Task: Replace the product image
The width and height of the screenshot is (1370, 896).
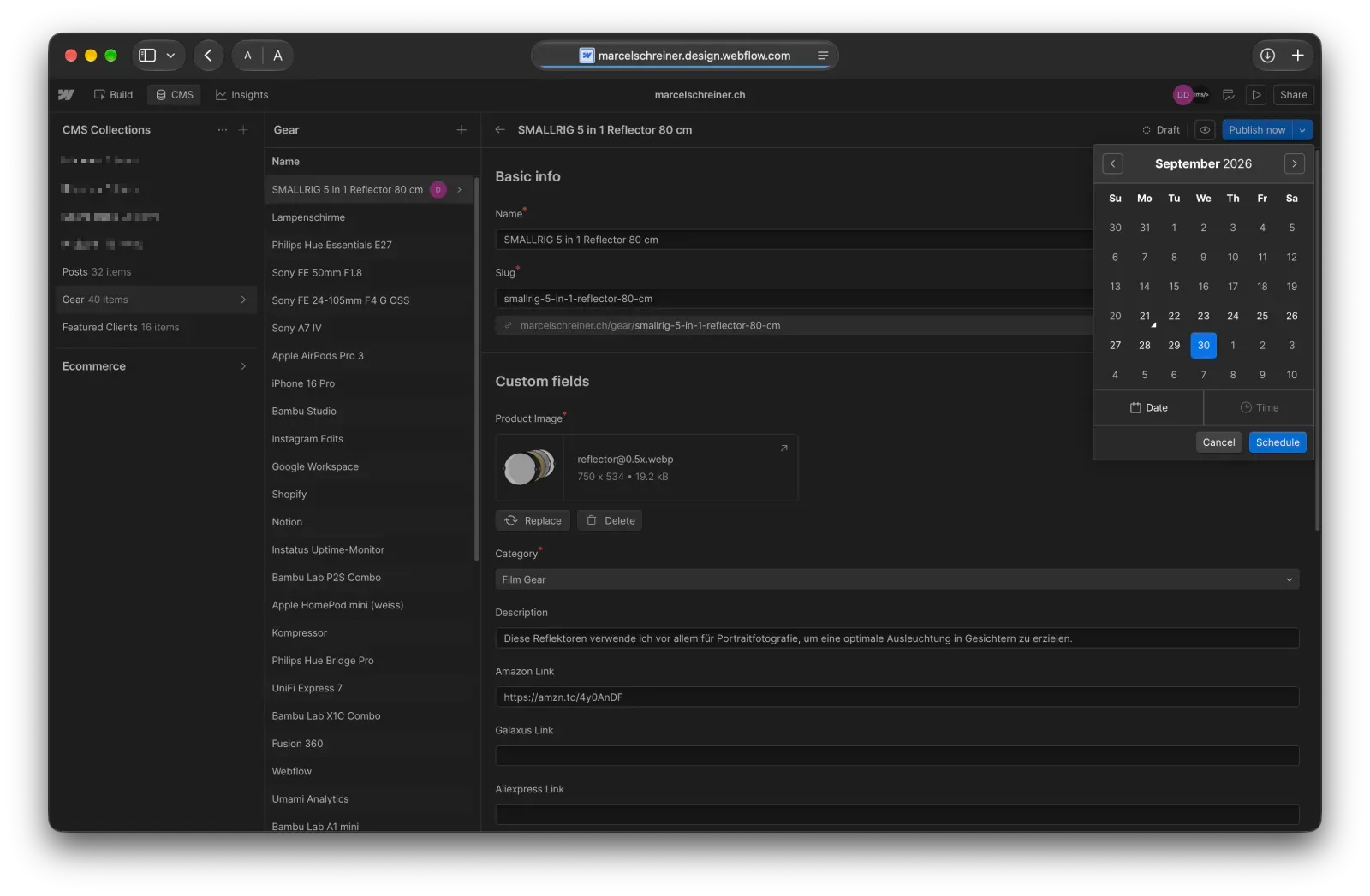Action: click(x=533, y=520)
